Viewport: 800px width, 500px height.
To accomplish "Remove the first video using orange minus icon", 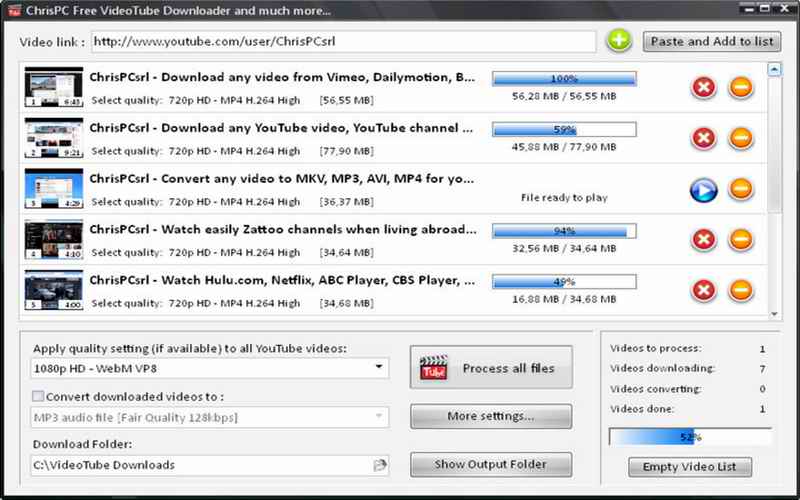I will tap(741, 87).
